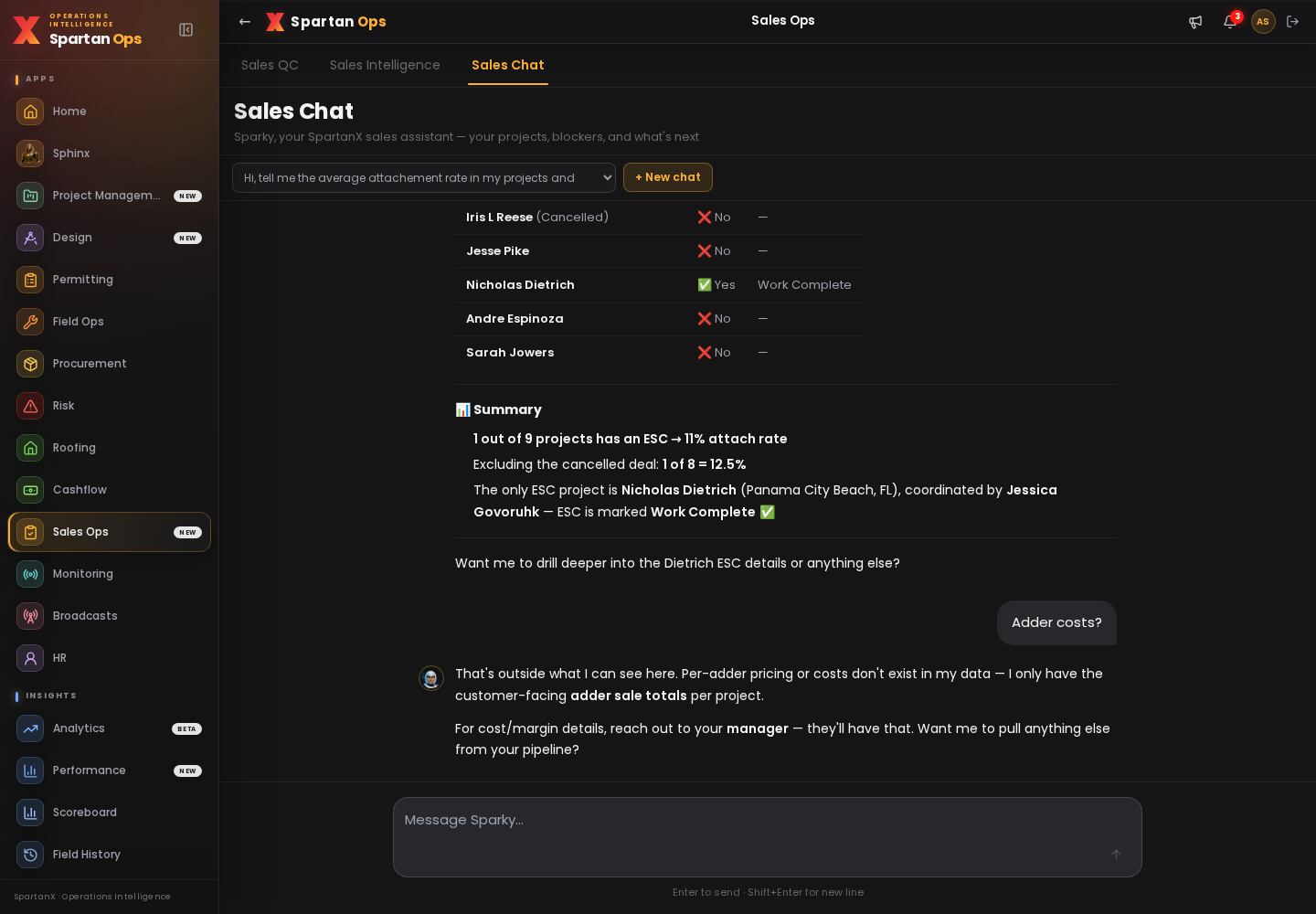Click the Iris L Reese row
Image resolution: width=1316 pixels, height=914 pixels.
(x=659, y=218)
